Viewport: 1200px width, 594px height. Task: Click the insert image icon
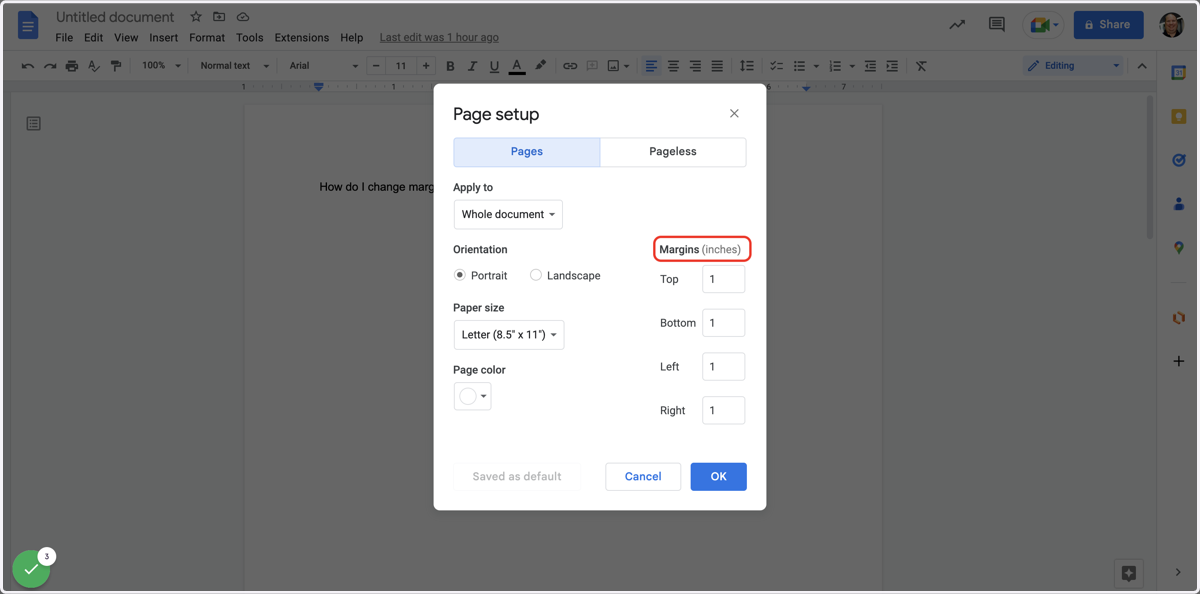pyautogui.click(x=614, y=66)
